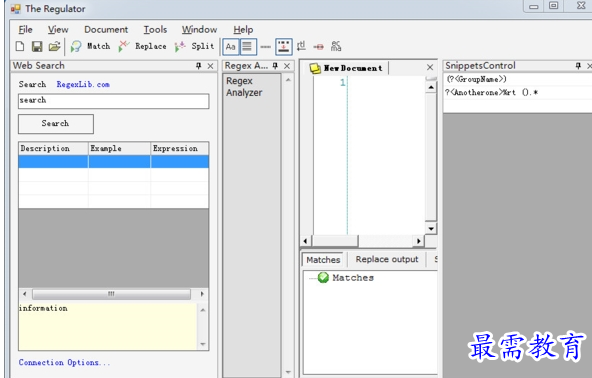
Task: Click the right-to-left option icon
Action: click(x=301, y=46)
